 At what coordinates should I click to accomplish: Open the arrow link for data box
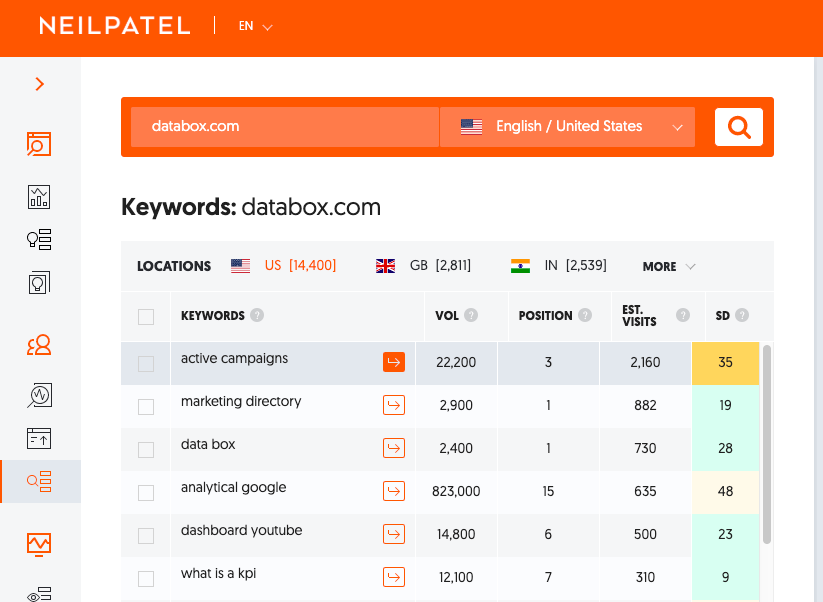394,448
